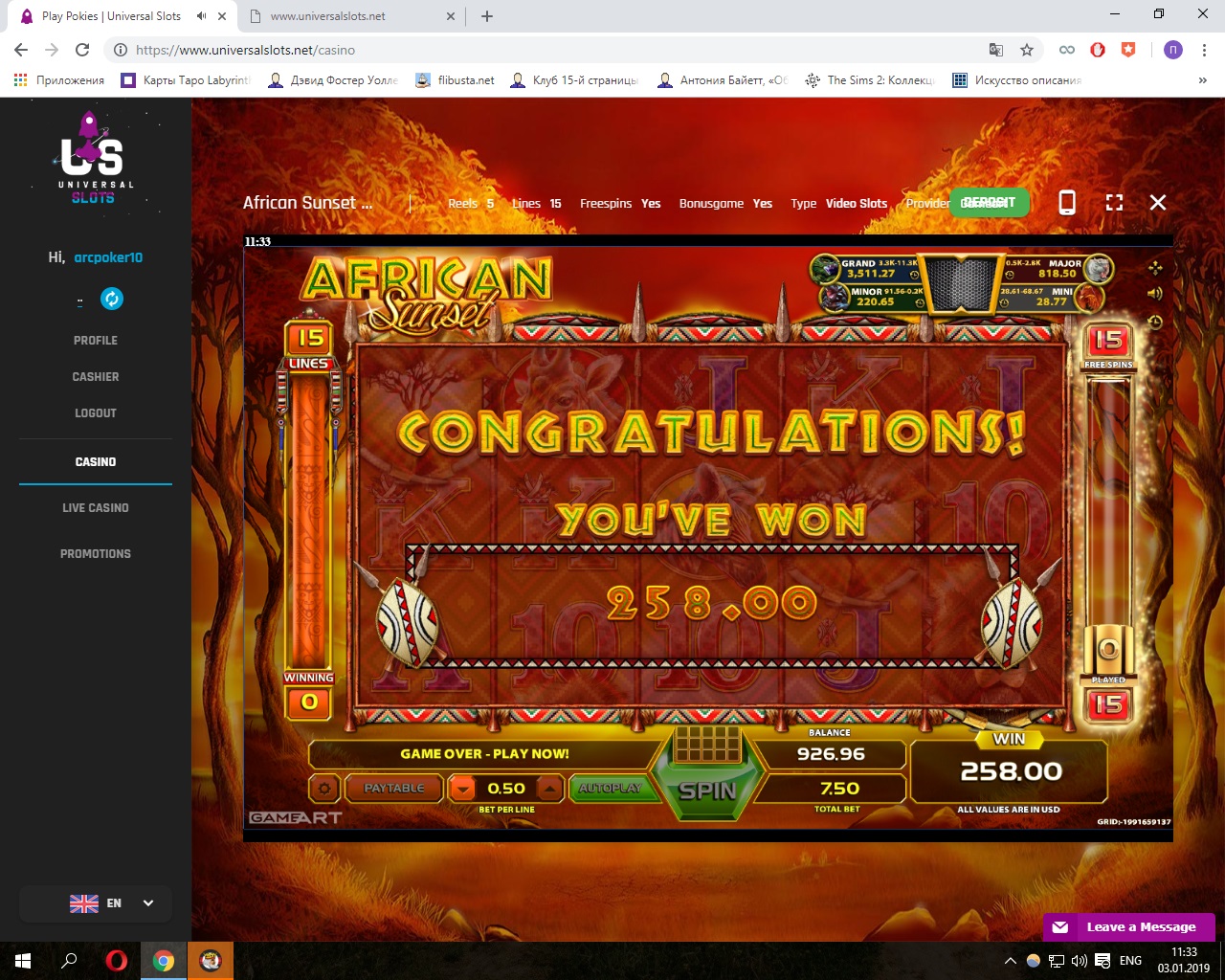Open the Chrome profile avatar

[x=1173, y=50]
